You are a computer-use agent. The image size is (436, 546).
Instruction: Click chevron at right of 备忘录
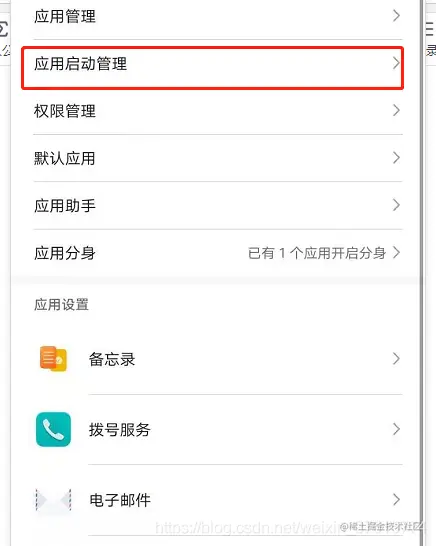pos(396,359)
